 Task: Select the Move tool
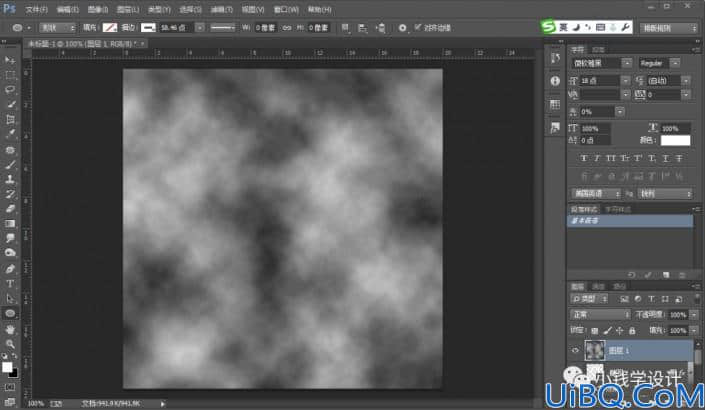(10, 60)
